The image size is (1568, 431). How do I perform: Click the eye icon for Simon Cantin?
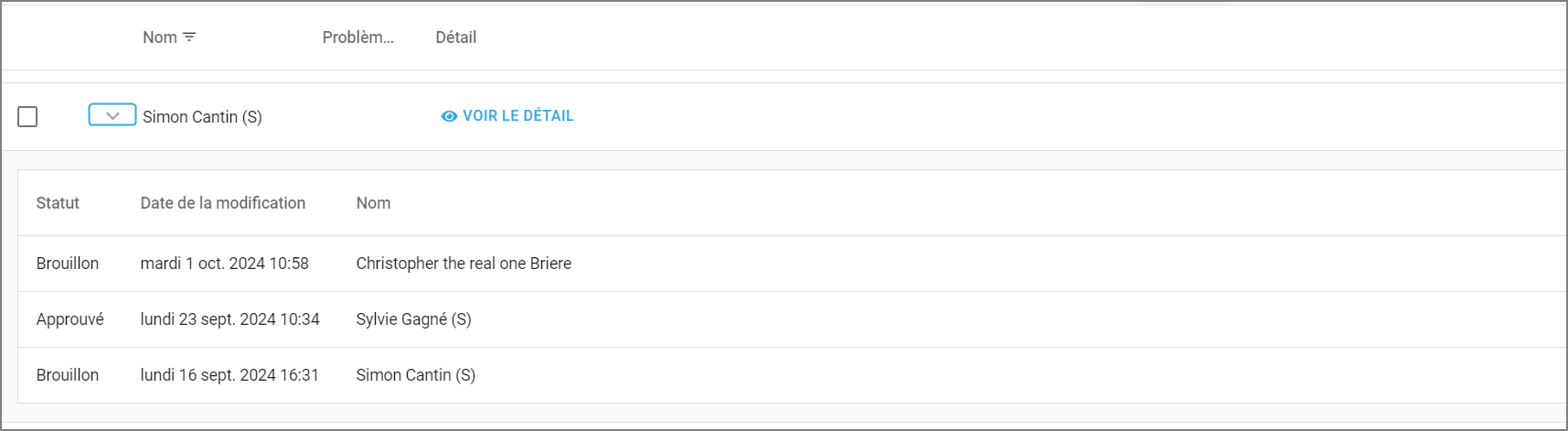point(449,116)
